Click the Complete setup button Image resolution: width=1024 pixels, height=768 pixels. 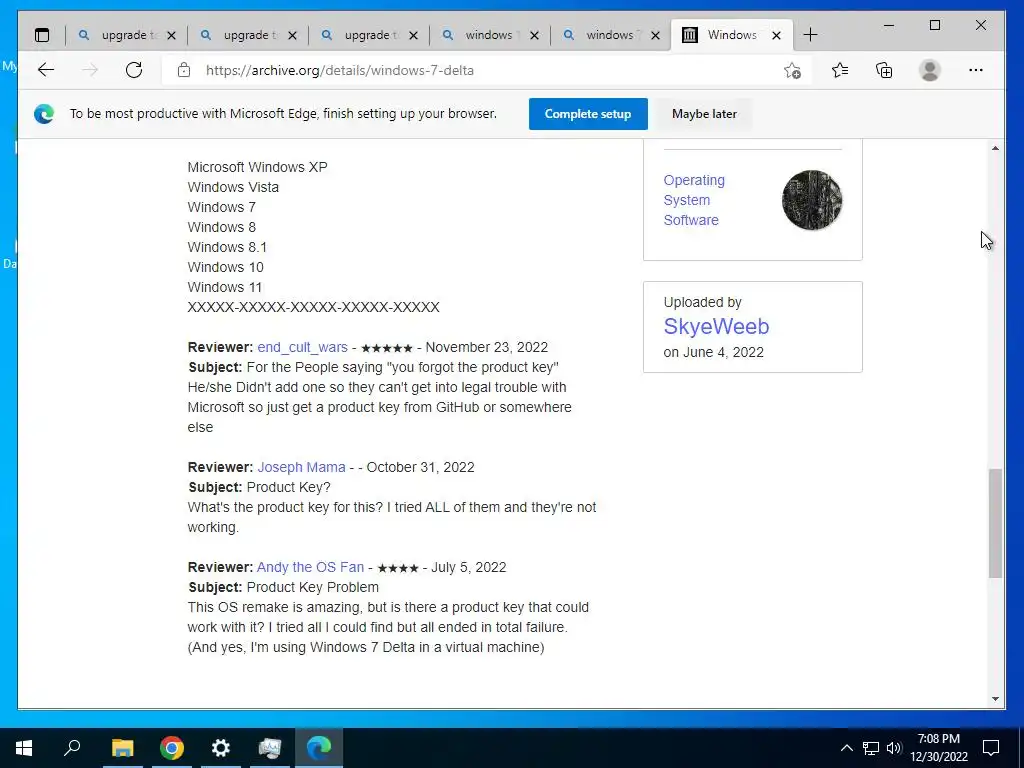[x=588, y=114]
